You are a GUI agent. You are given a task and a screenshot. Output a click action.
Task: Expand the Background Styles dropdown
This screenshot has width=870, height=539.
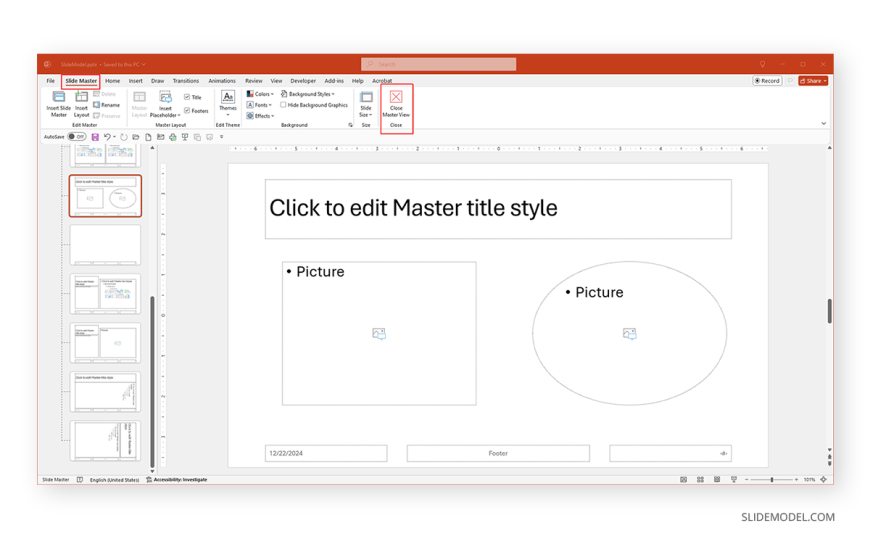tap(307, 94)
